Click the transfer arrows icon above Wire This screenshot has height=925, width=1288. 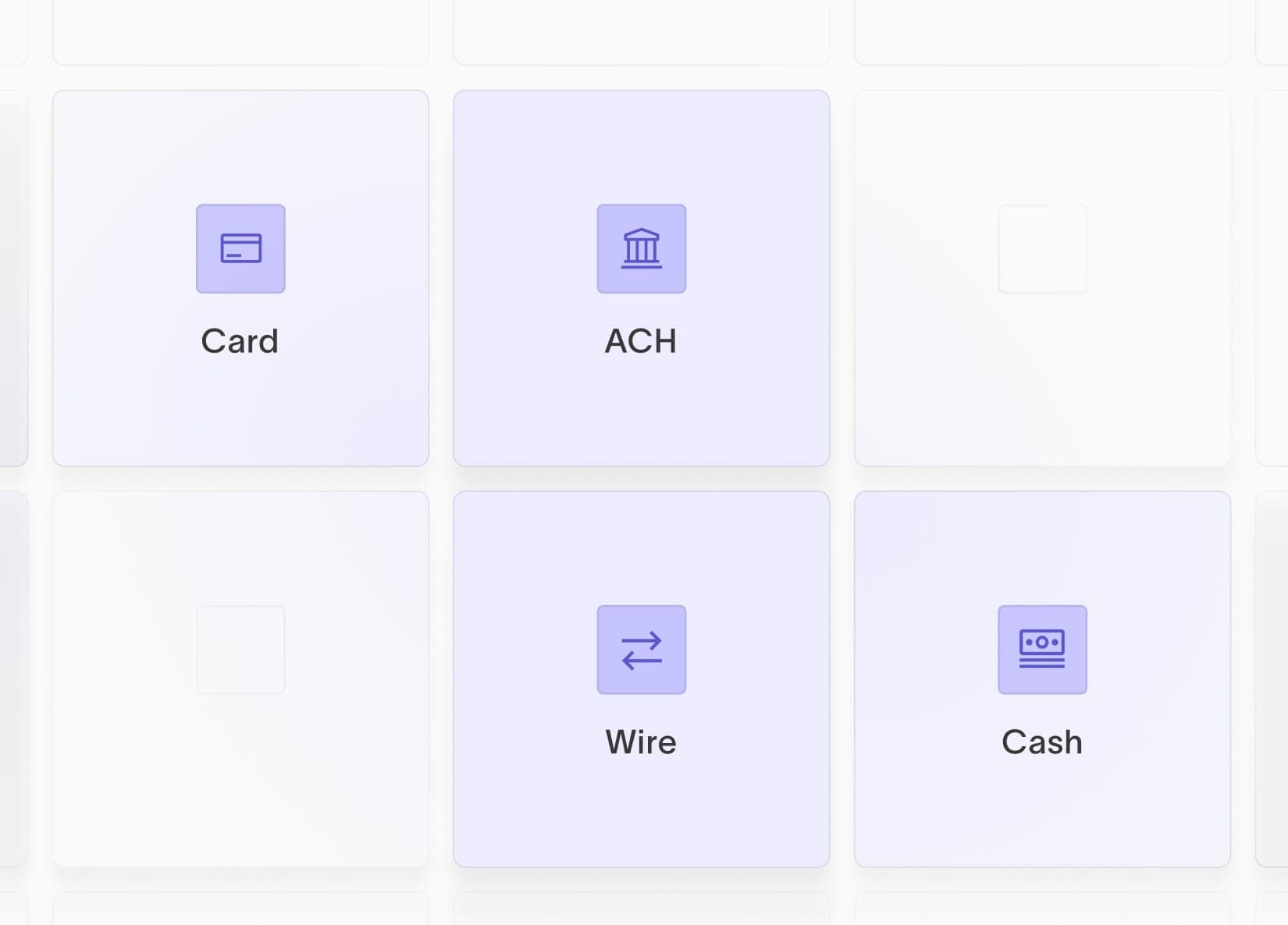[642, 649]
